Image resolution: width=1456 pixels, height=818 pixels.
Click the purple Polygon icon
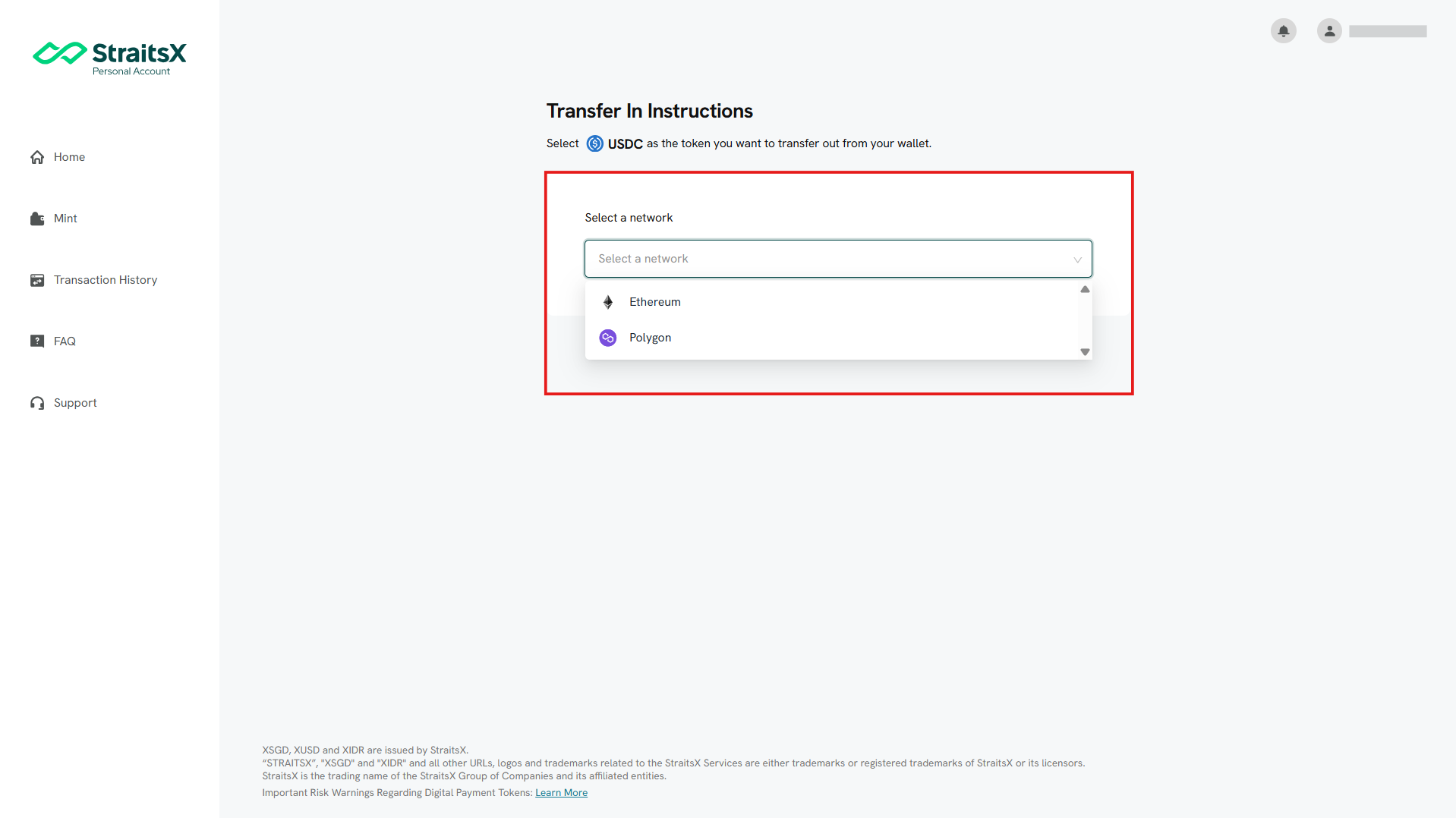608,338
